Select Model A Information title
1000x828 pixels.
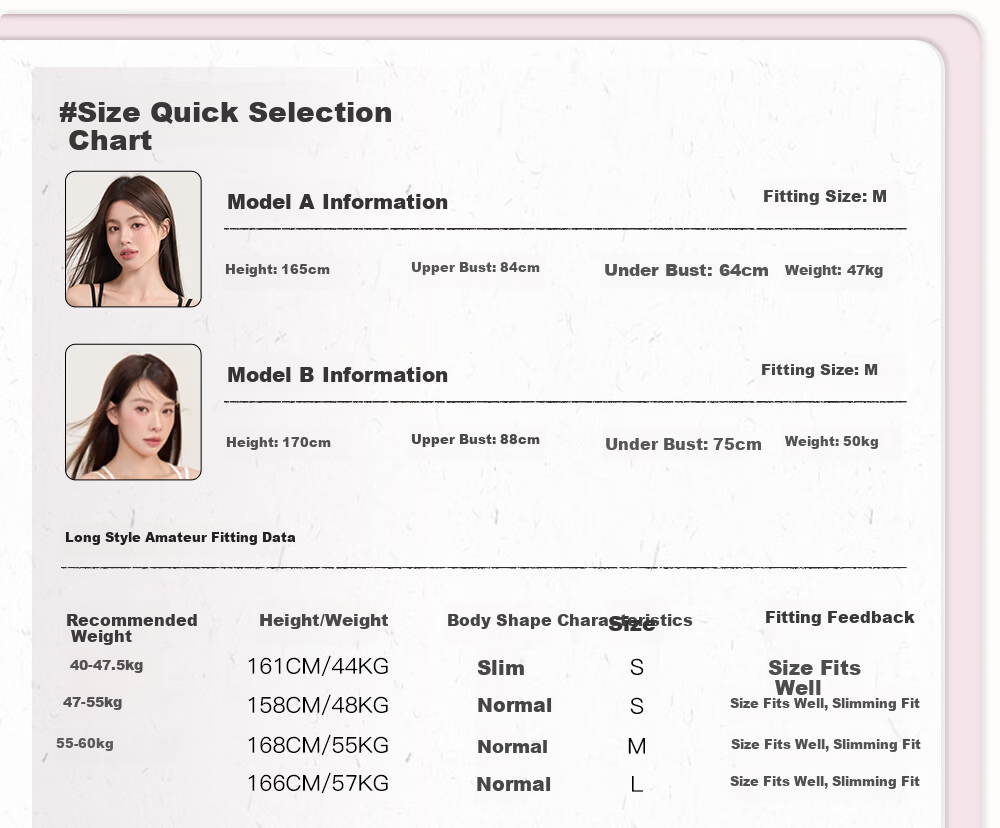point(337,202)
